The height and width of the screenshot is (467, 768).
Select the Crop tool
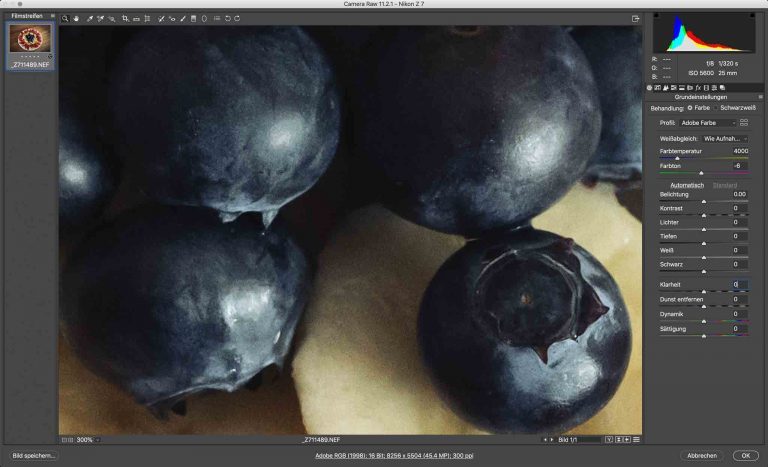point(125,19)
